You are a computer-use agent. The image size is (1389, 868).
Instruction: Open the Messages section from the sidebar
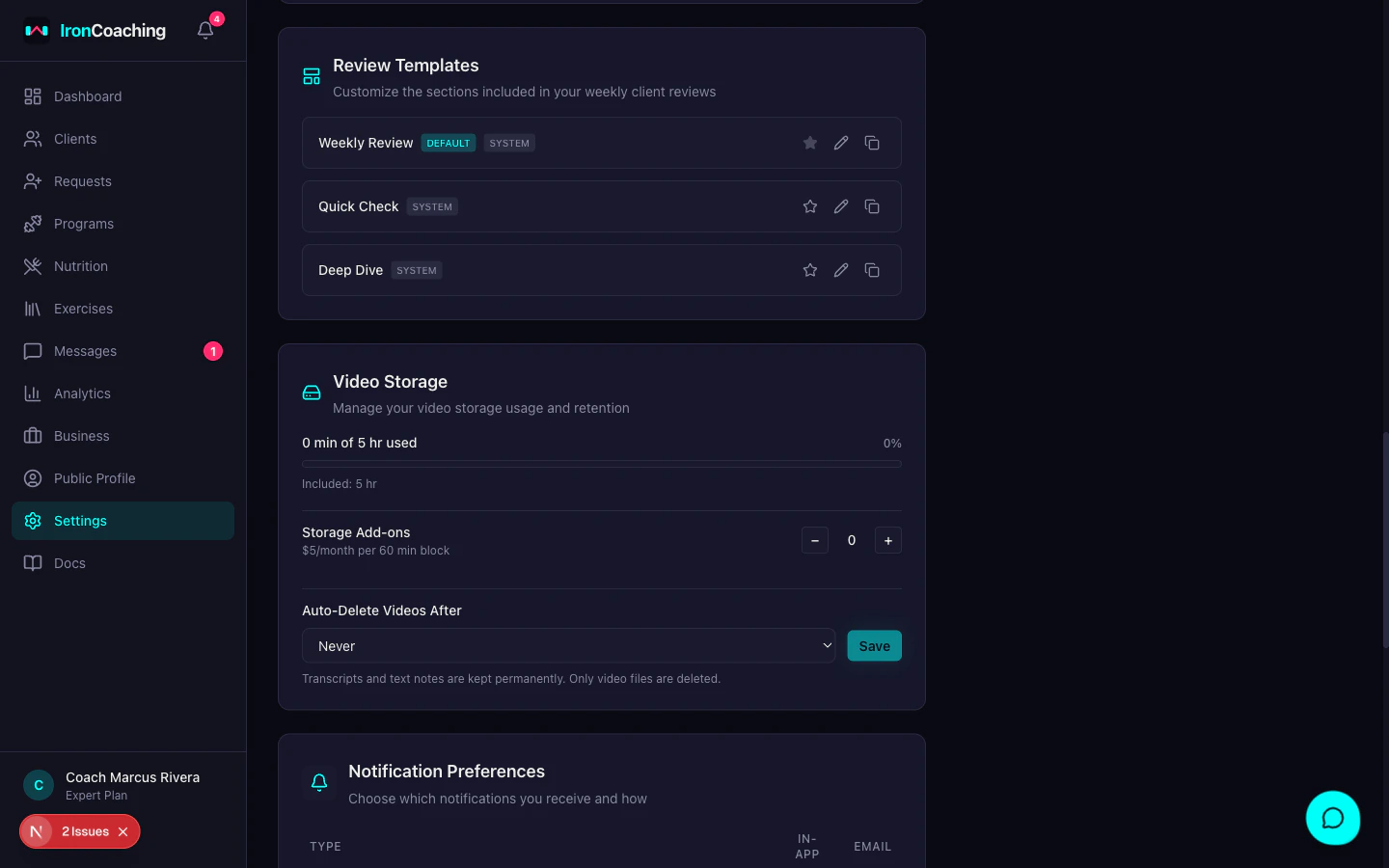85,351
